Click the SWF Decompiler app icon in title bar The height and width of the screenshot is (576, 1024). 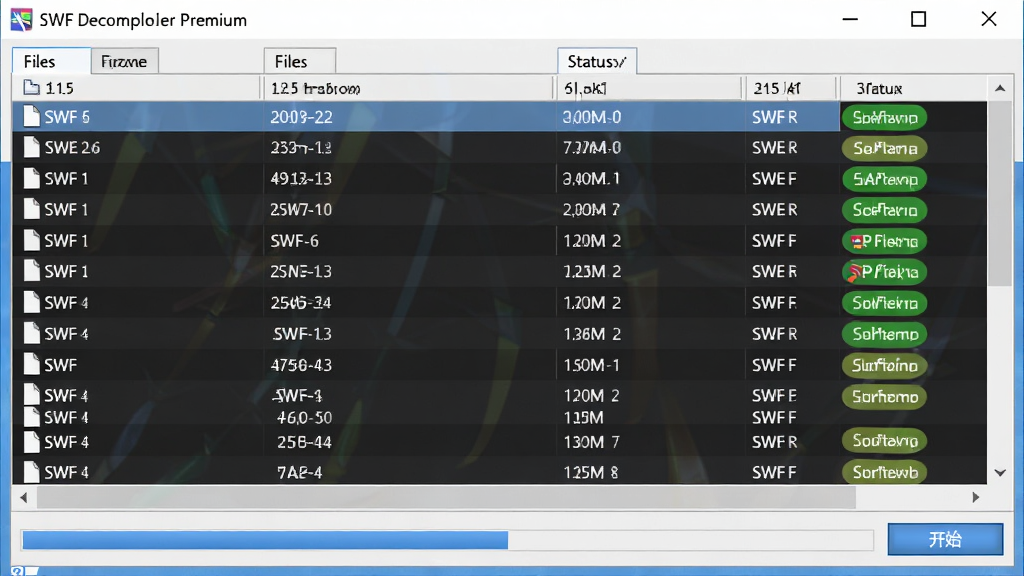[21, 20]
